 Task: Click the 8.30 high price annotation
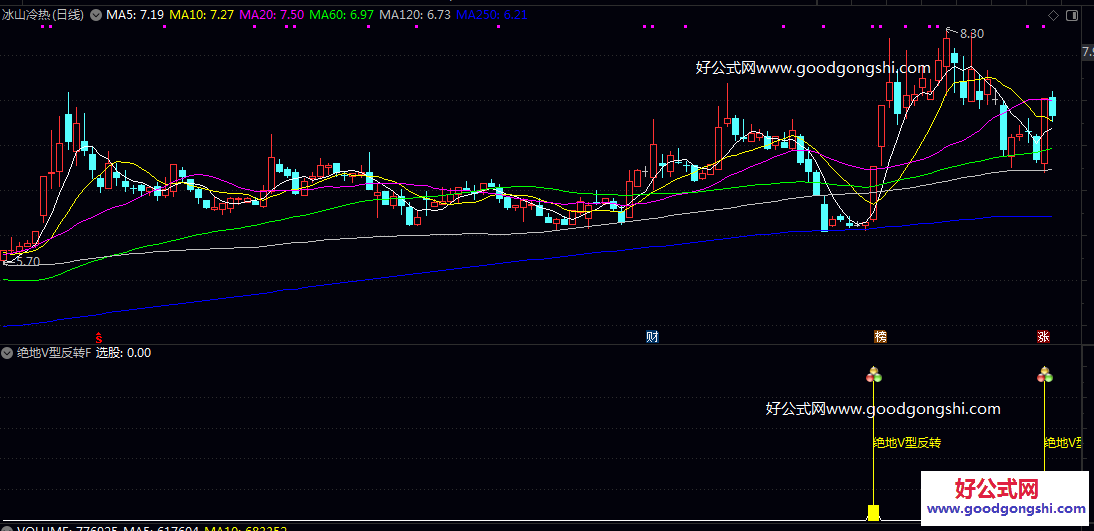970,34
